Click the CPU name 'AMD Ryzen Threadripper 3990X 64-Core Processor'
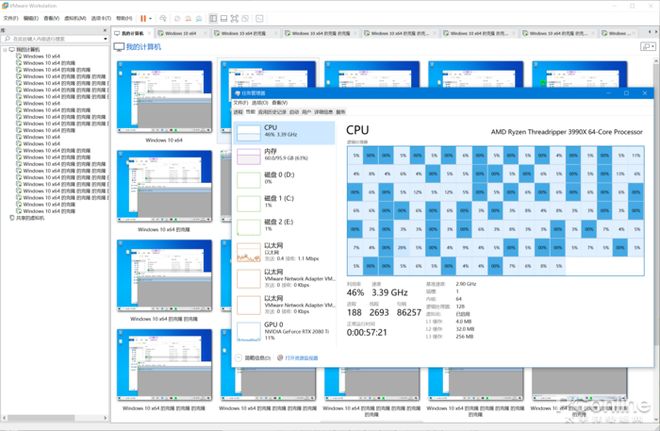 point(567,132)
